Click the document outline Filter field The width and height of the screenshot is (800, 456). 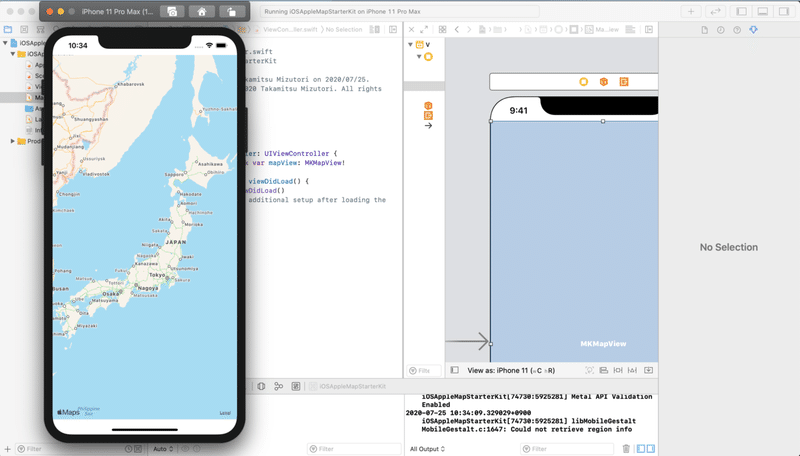[423, 371]
